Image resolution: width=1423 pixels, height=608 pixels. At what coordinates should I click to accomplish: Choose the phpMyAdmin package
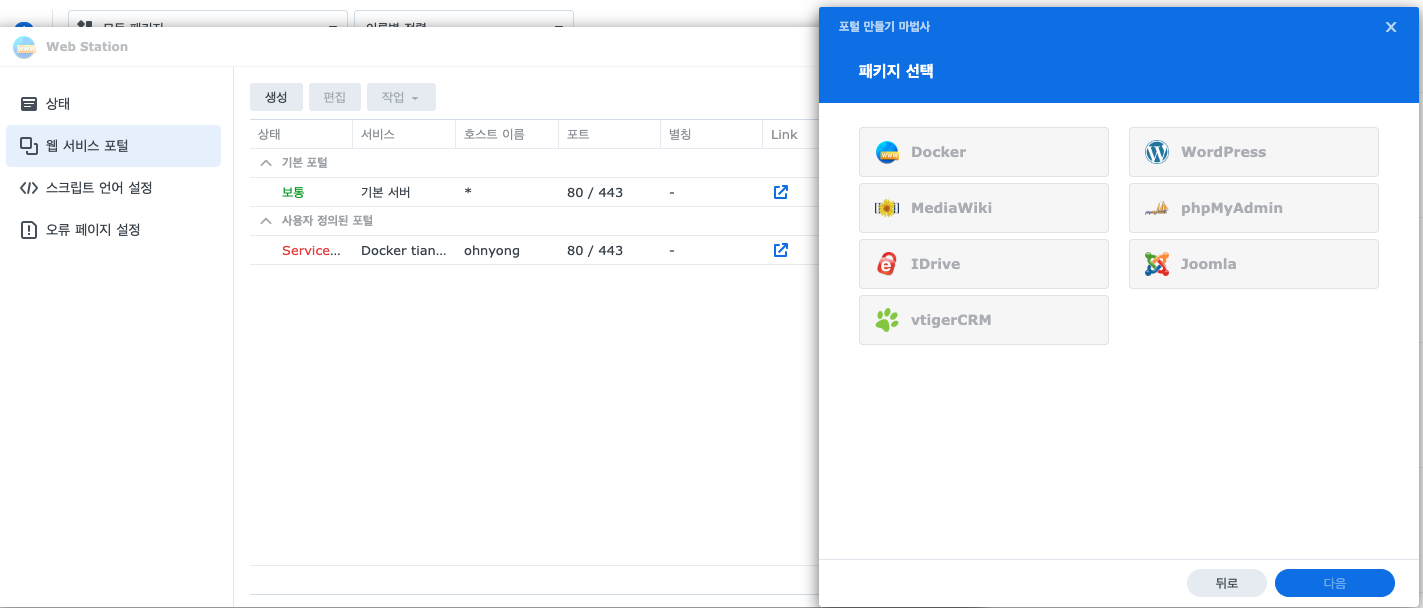pyautogui.click(x=1254, y=208)
